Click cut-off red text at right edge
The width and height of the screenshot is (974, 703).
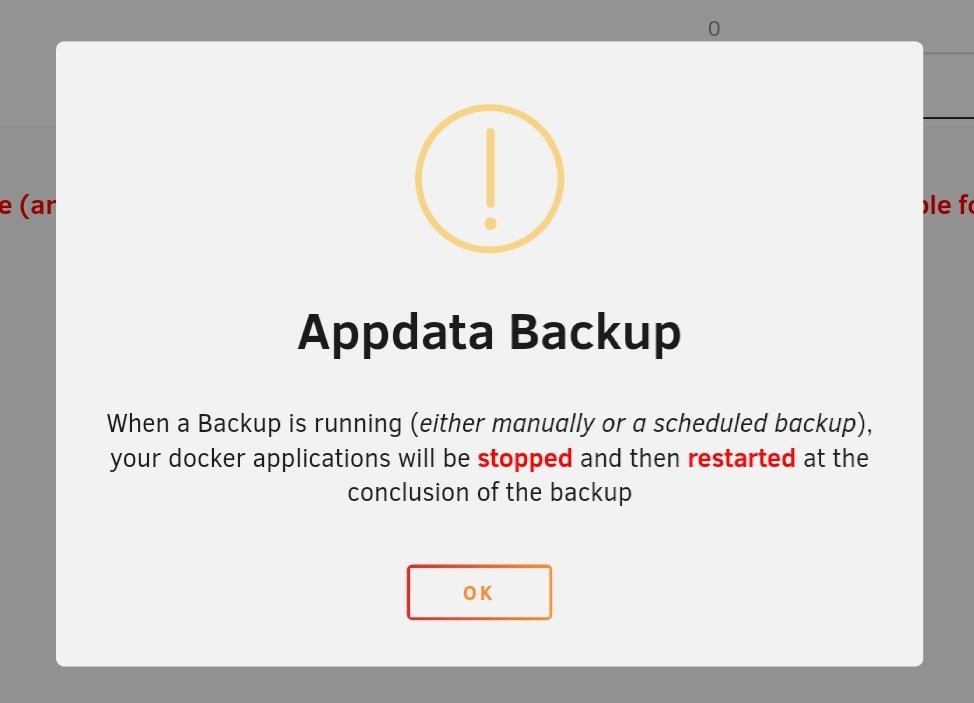pyautogui.click(x=949, y=205)
